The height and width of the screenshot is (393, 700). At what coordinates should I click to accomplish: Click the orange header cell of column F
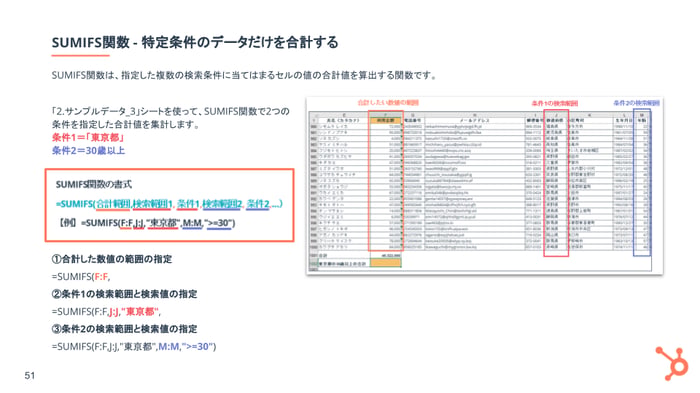[386, 120]
